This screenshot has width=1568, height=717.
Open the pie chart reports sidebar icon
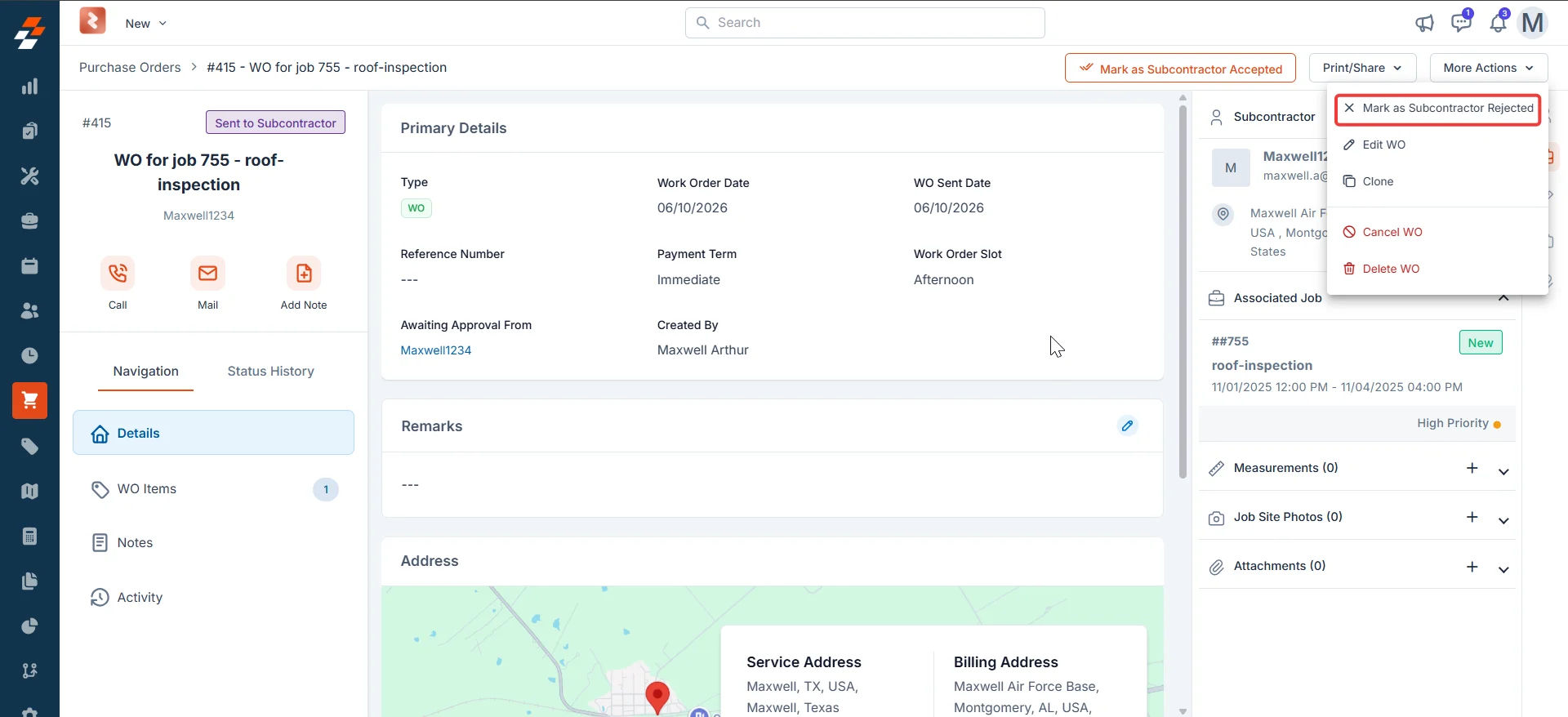click(x=29, y=626)
